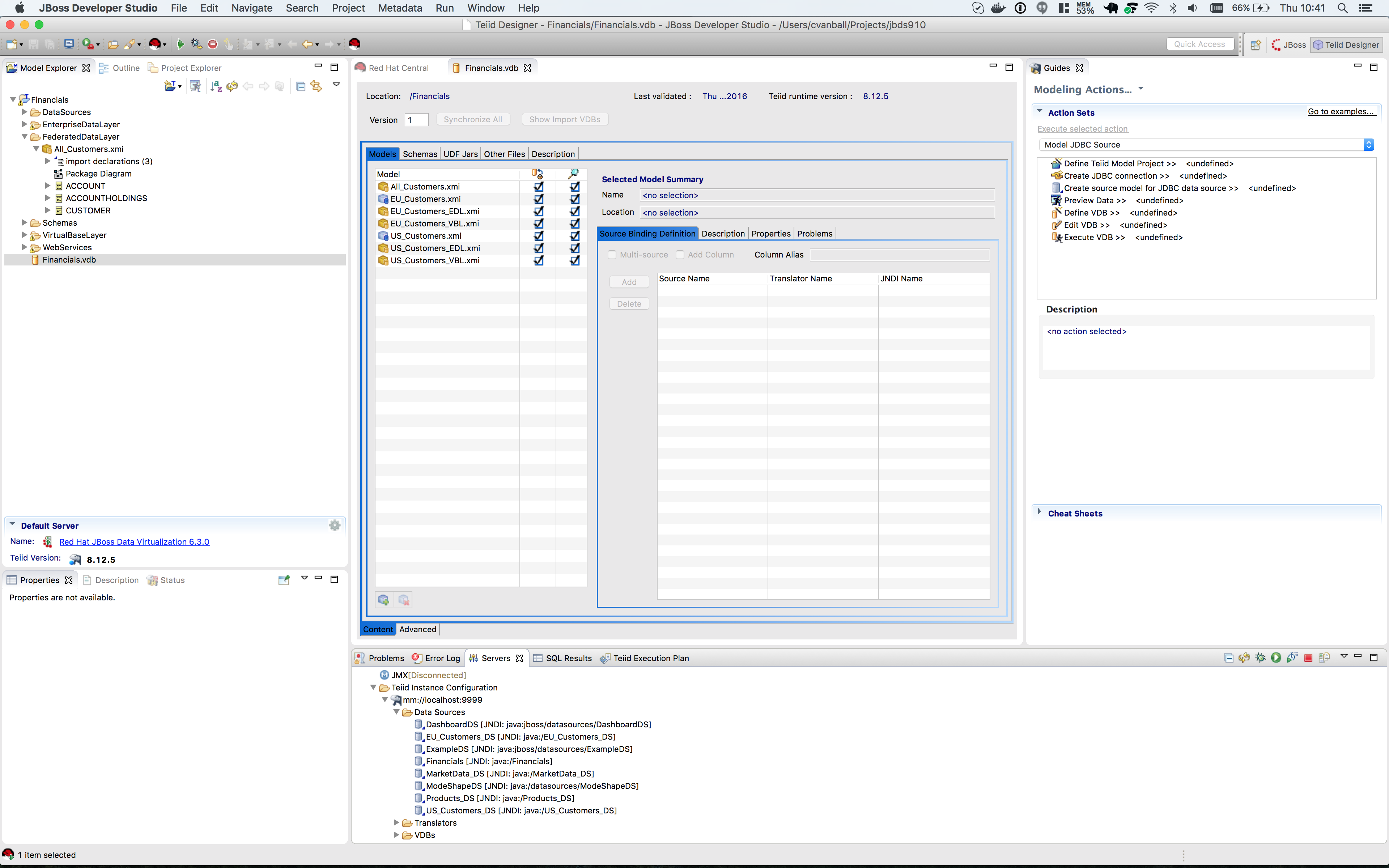Launch server in debug mode
This screenshot has width=1389, height=868.
click(x=1261, y=658)
